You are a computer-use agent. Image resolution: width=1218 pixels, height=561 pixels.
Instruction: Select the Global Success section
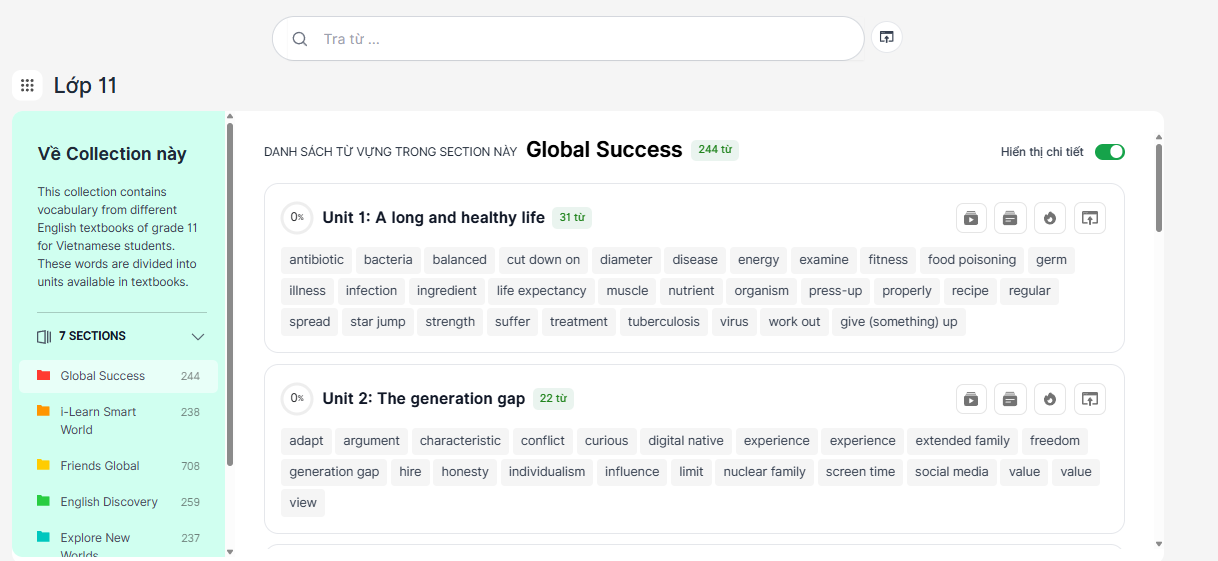[103, 376]
